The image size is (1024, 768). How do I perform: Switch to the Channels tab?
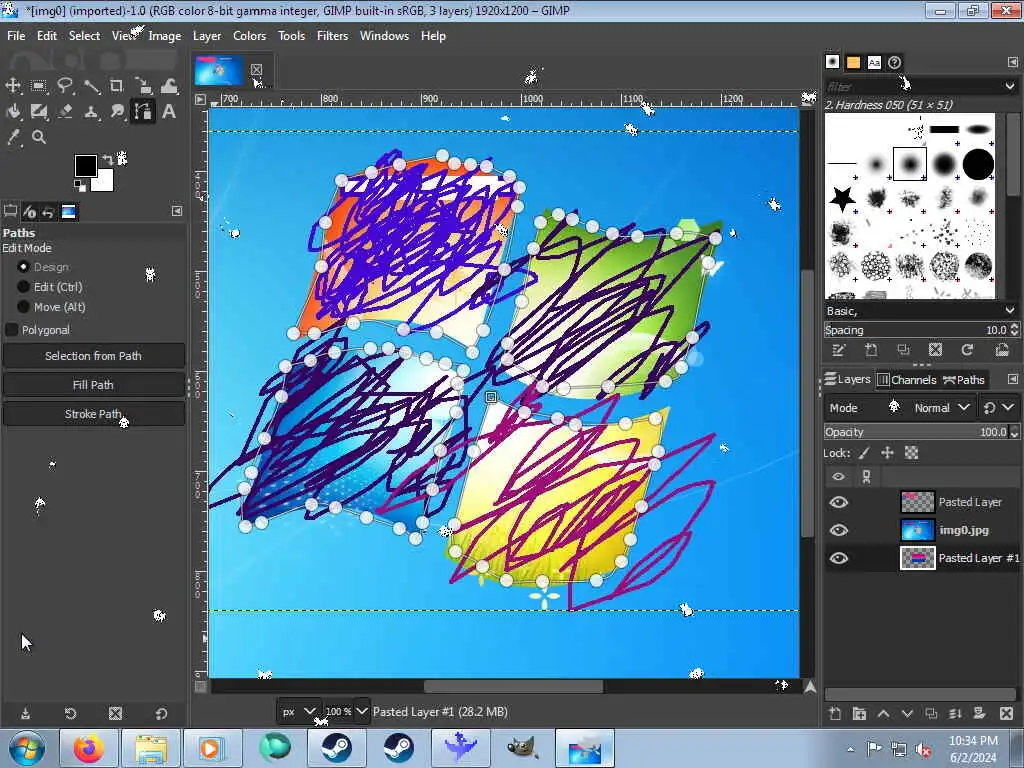tap(906, 379)
